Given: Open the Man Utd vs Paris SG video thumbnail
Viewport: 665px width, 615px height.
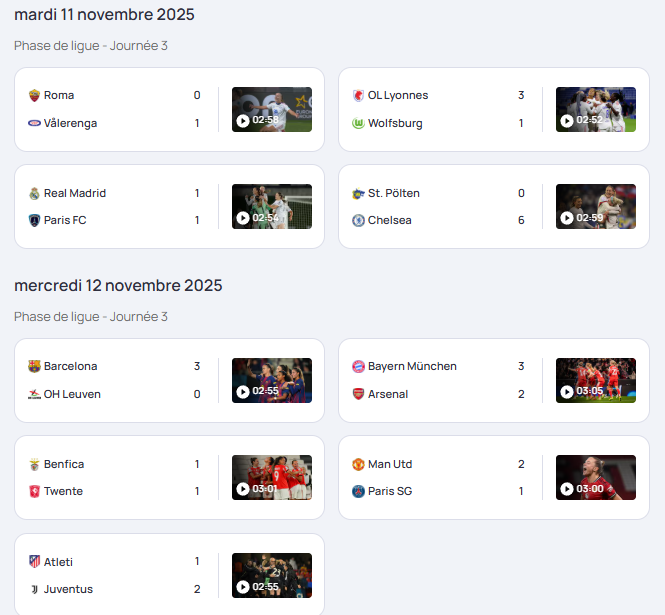Looking at the screenshot, I should tap(596, 478).
